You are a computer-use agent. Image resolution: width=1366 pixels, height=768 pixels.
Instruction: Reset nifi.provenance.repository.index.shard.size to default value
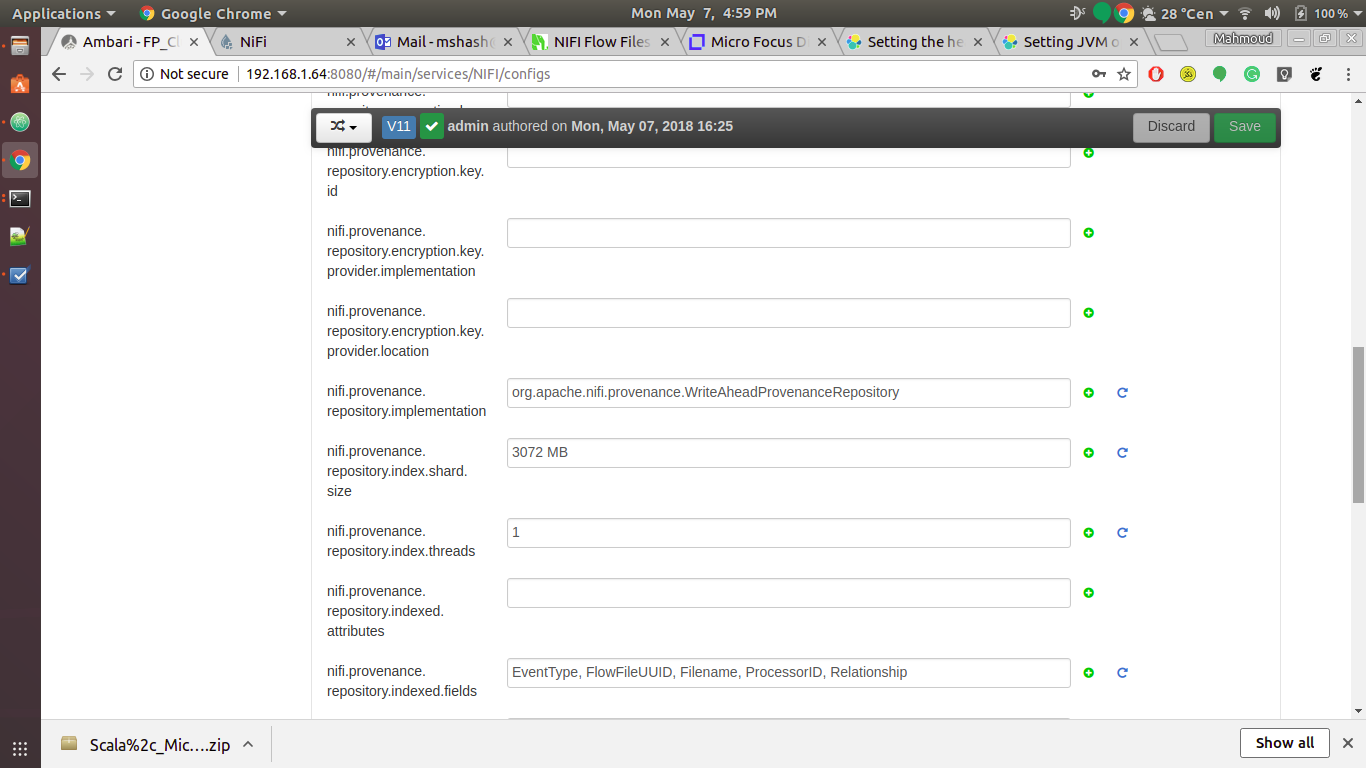click(1121, 453)
